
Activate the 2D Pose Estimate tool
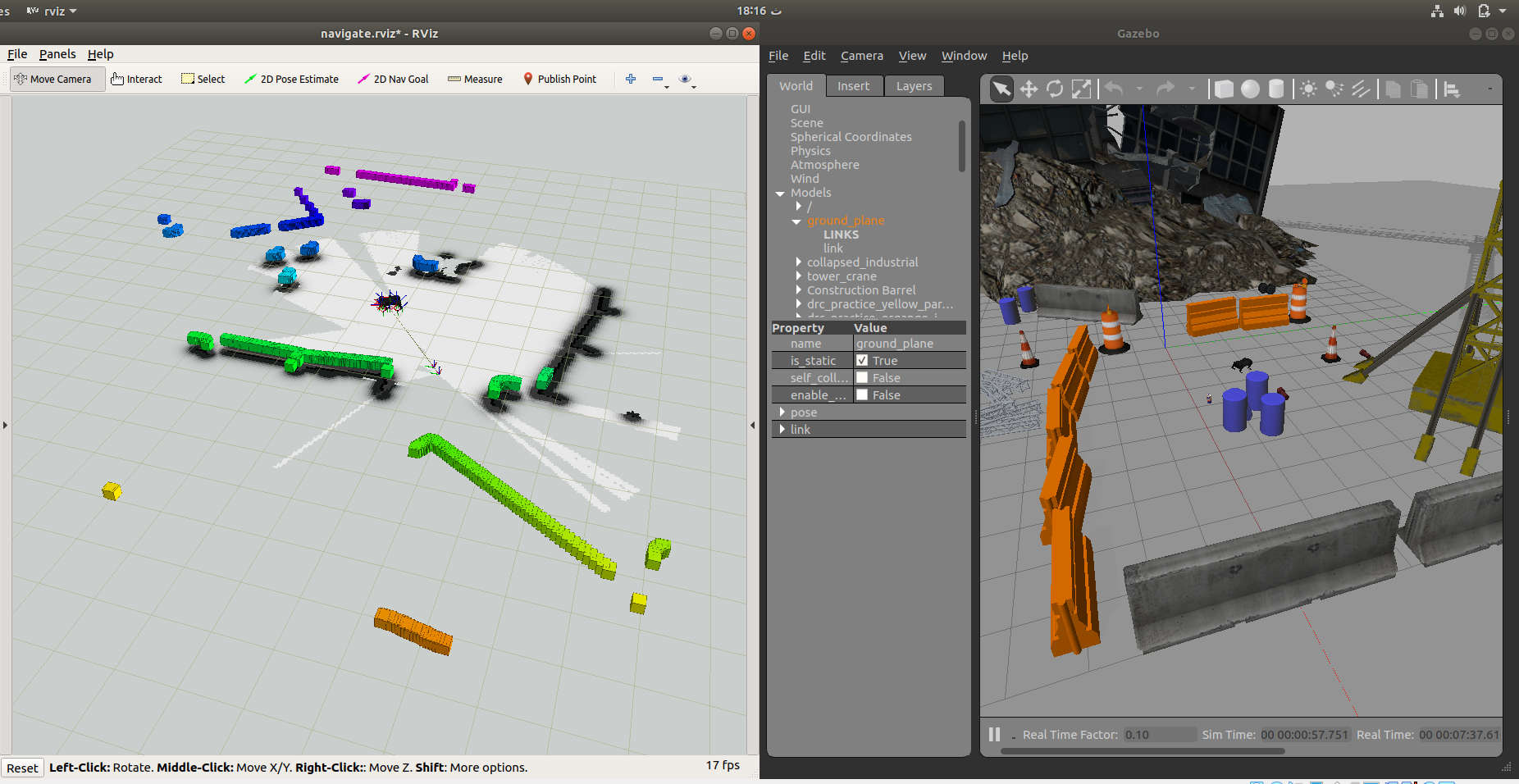coord(292,79)
